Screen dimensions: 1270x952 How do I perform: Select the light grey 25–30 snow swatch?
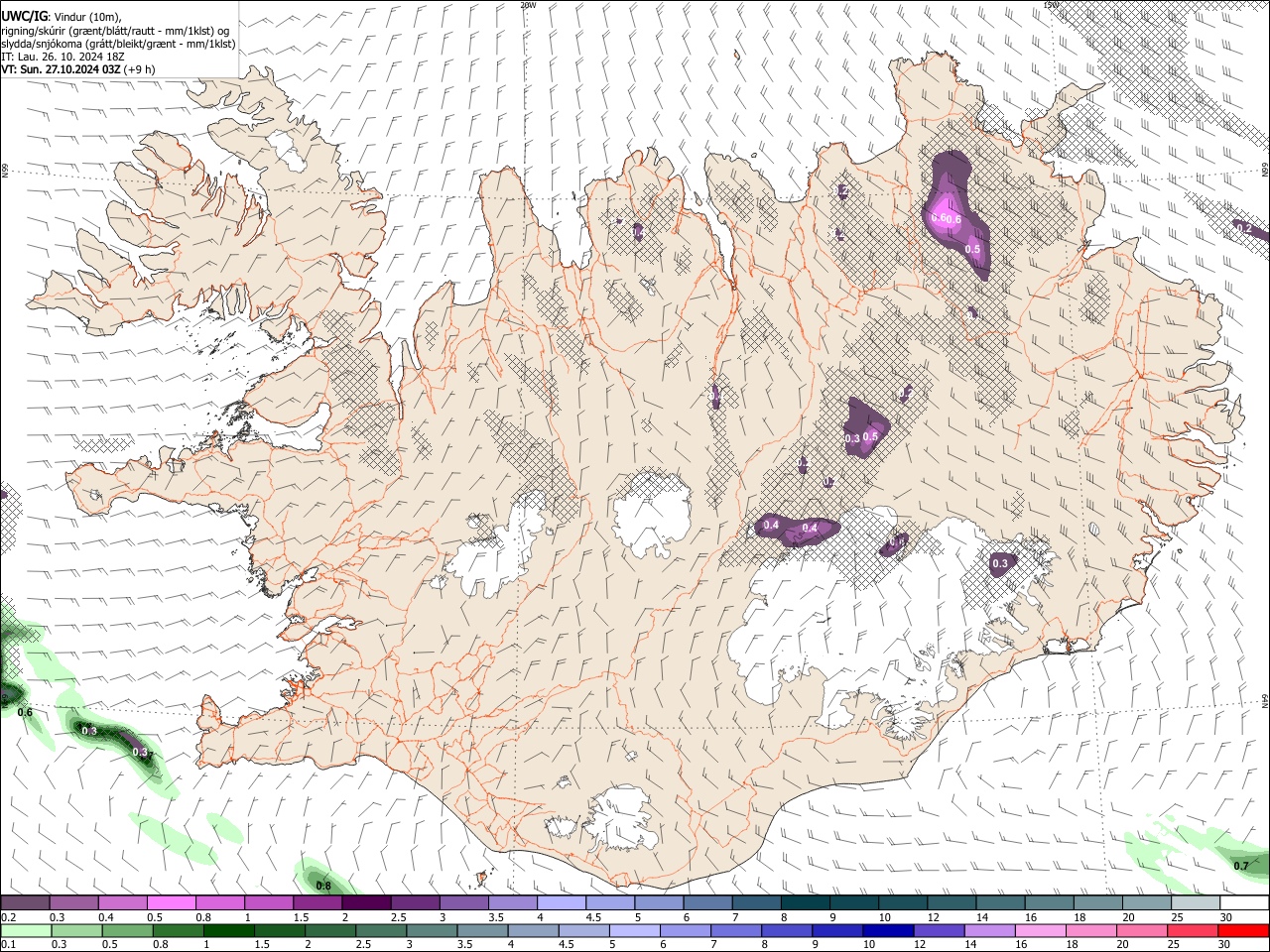(x=1197, y=903)
